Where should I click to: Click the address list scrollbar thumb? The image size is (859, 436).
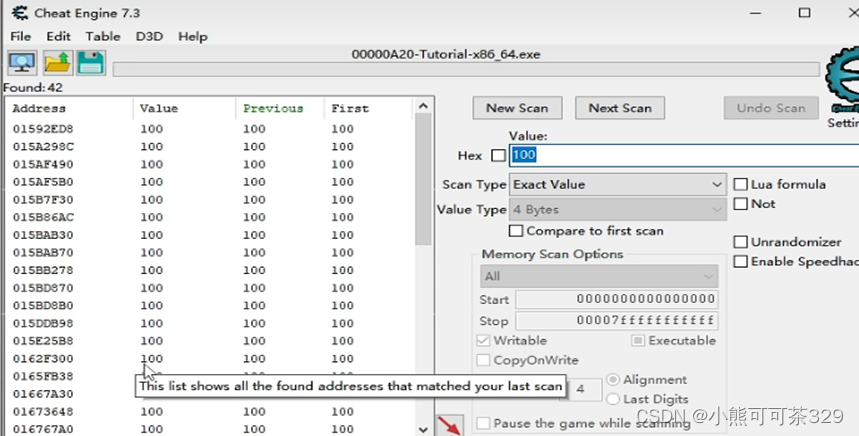[423, 180]
